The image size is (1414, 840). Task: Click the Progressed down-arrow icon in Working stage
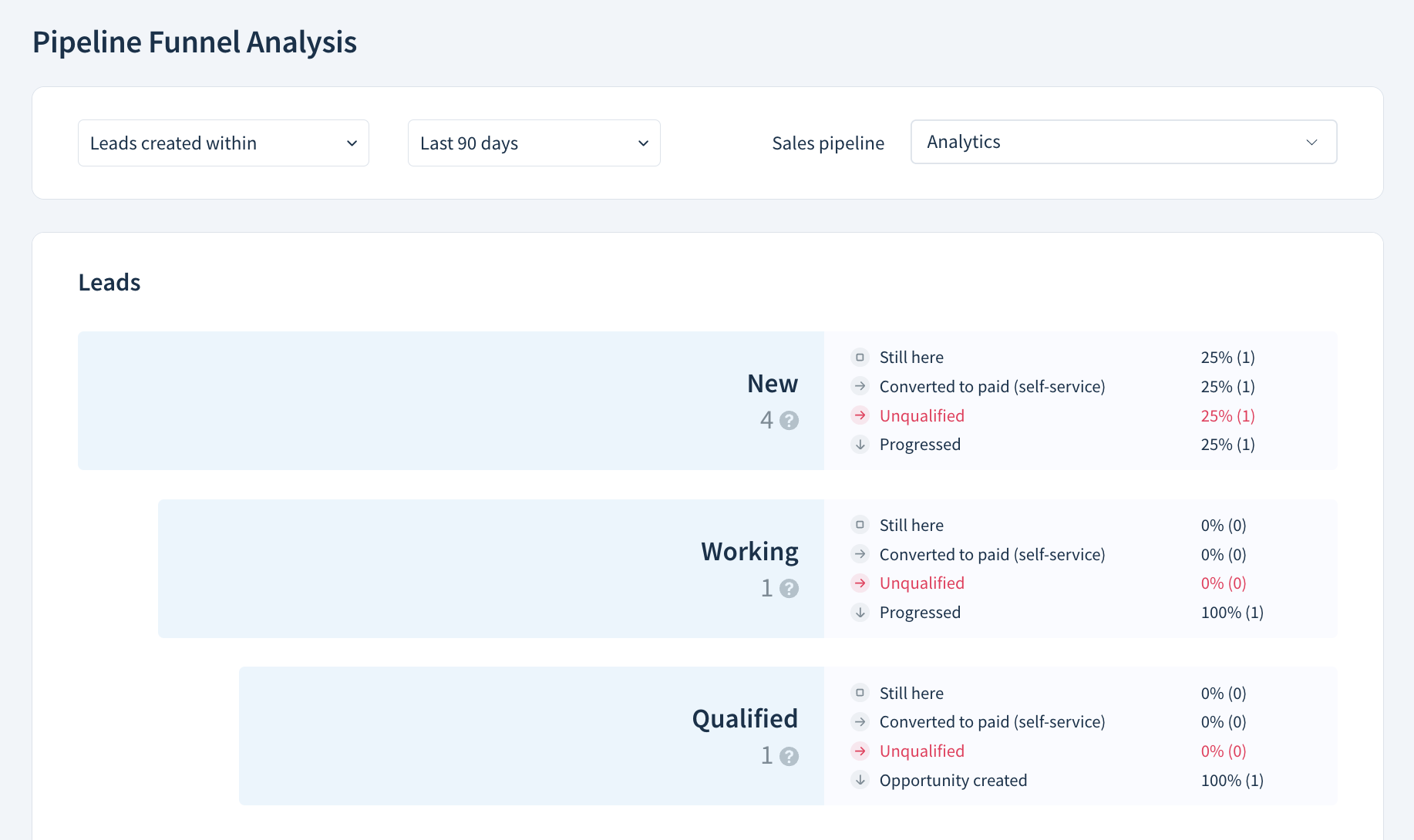(x=859, y=613)
